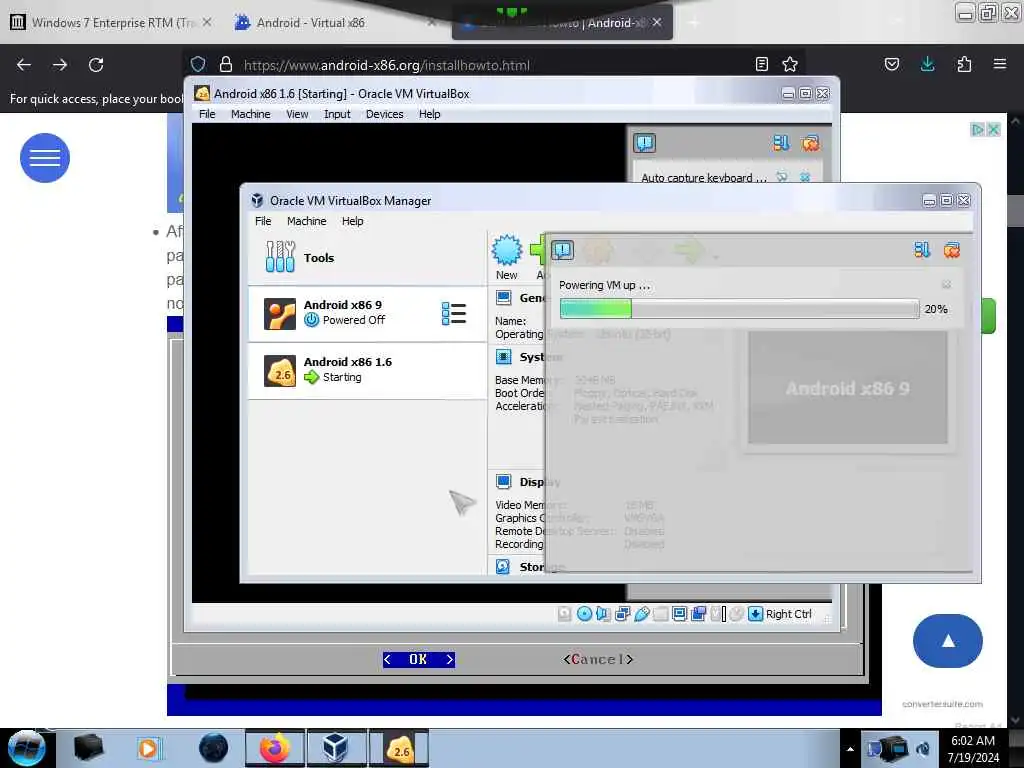Screen dimensions: 1024x768
Task: Click taskbar clock showing 6:02 AM
Action: click(973, 748)
